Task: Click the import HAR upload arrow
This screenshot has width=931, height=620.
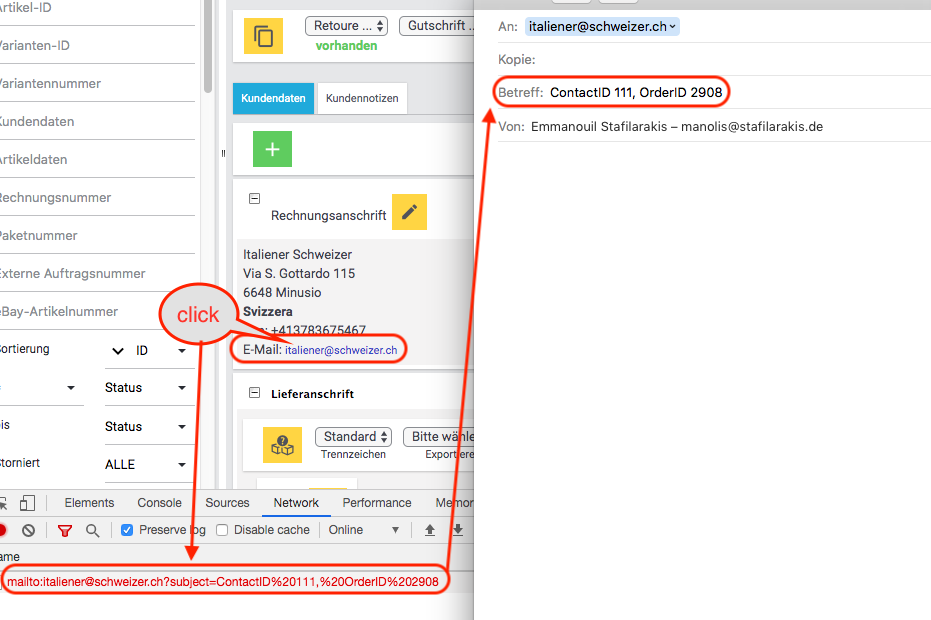Action: click(430, 530)
